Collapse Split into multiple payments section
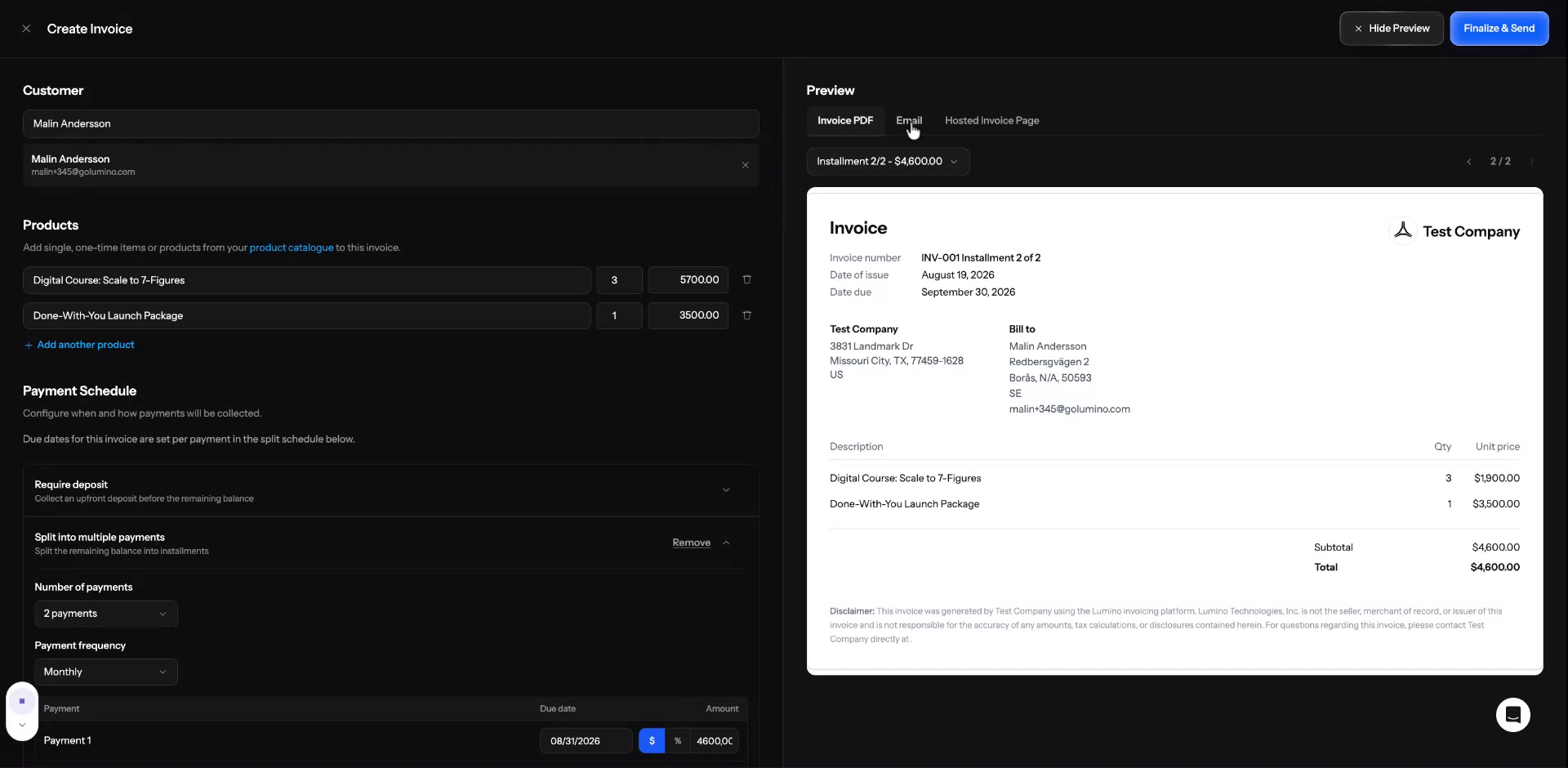Viewport: 1568px width, 768px height. point(726,543)
